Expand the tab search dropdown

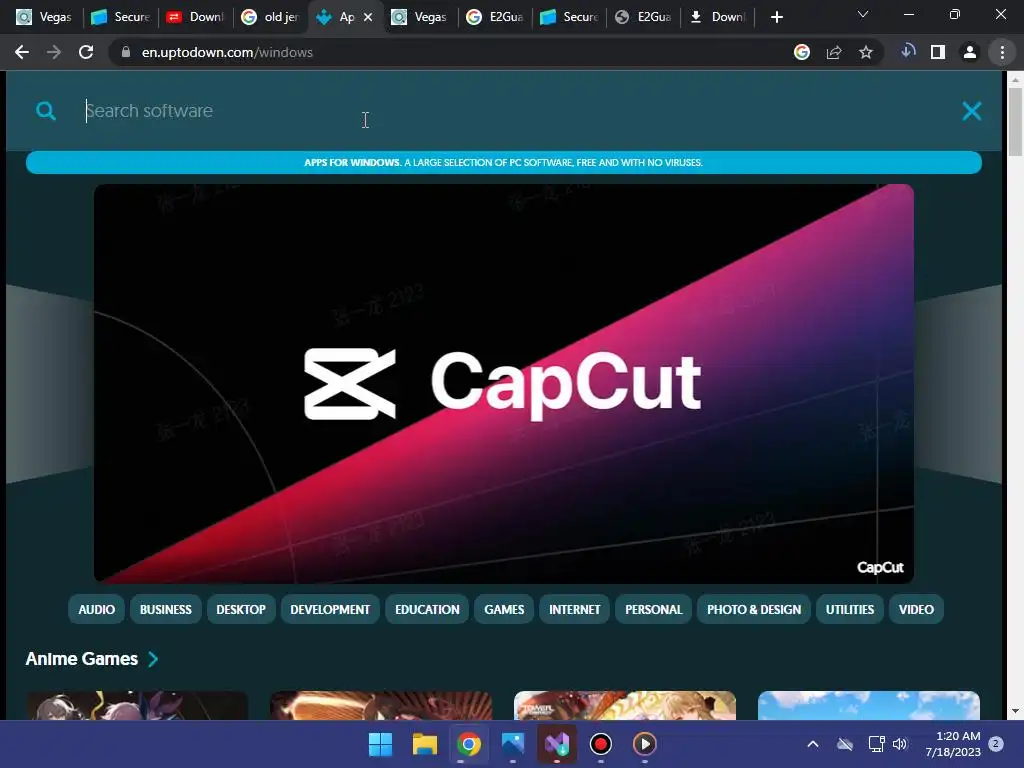pyautogui.click(x=863, y=14)
